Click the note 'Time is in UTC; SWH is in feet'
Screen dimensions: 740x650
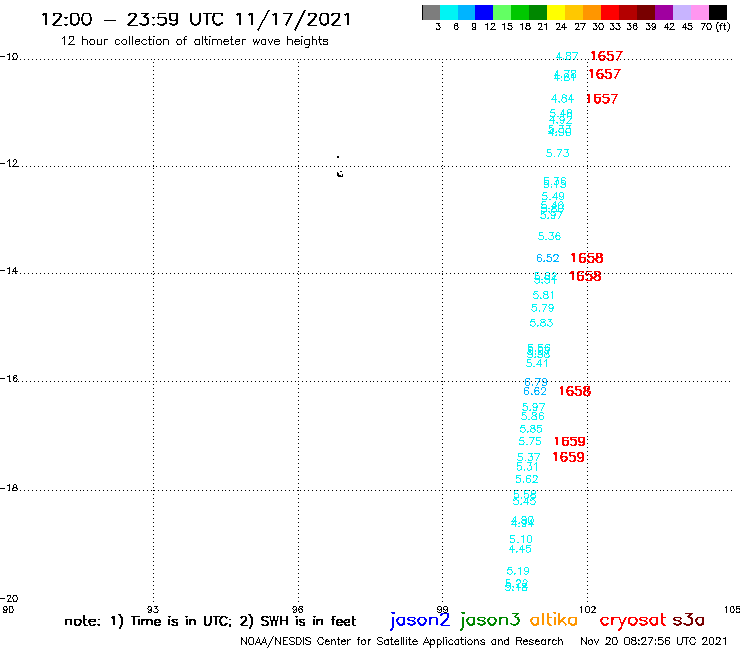tap(210, 621)
